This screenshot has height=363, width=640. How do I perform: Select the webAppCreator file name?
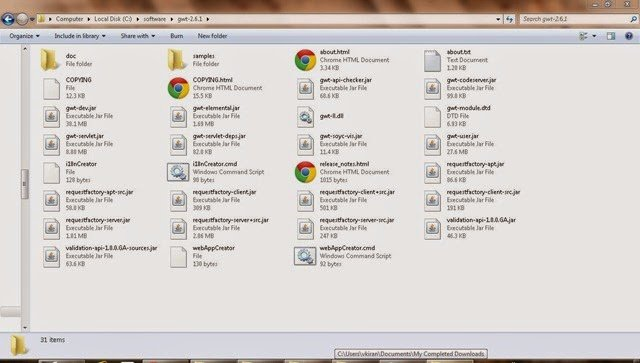[x=213, y=248]
